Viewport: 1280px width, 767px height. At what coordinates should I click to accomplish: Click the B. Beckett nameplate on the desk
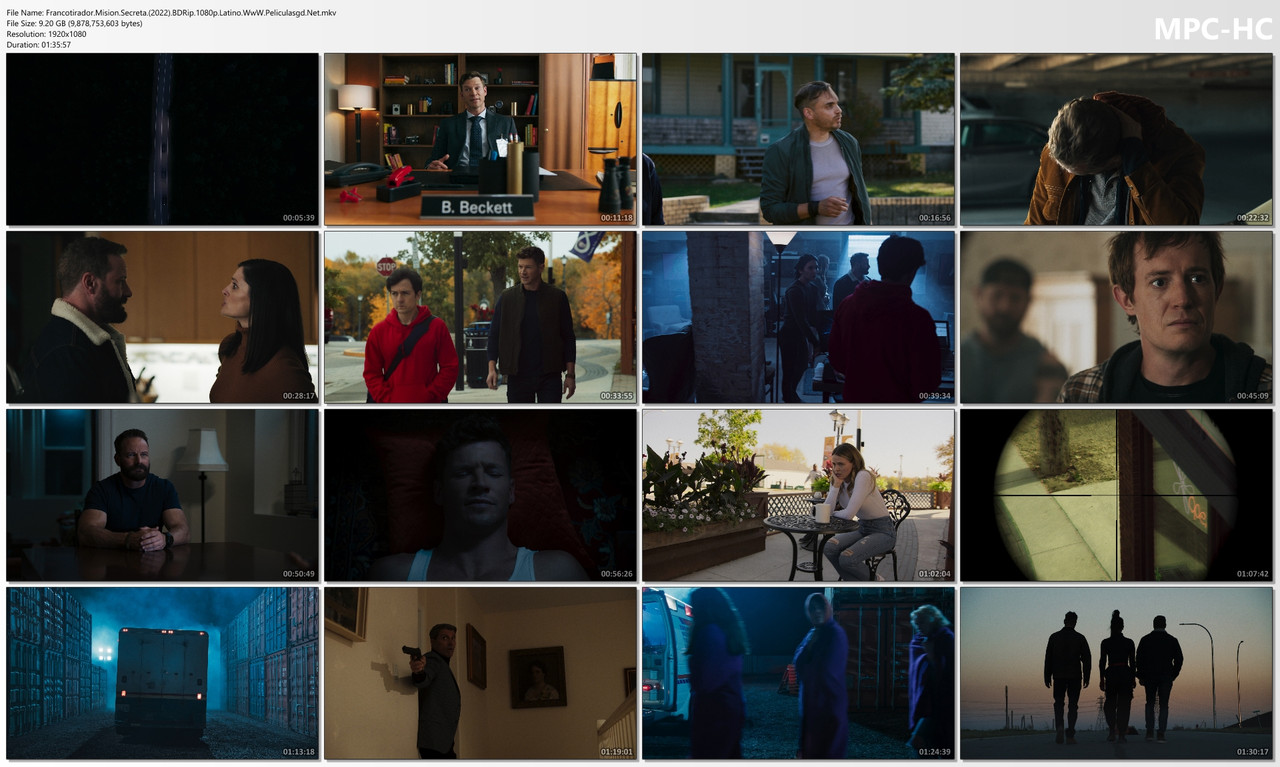pos(477,207)
